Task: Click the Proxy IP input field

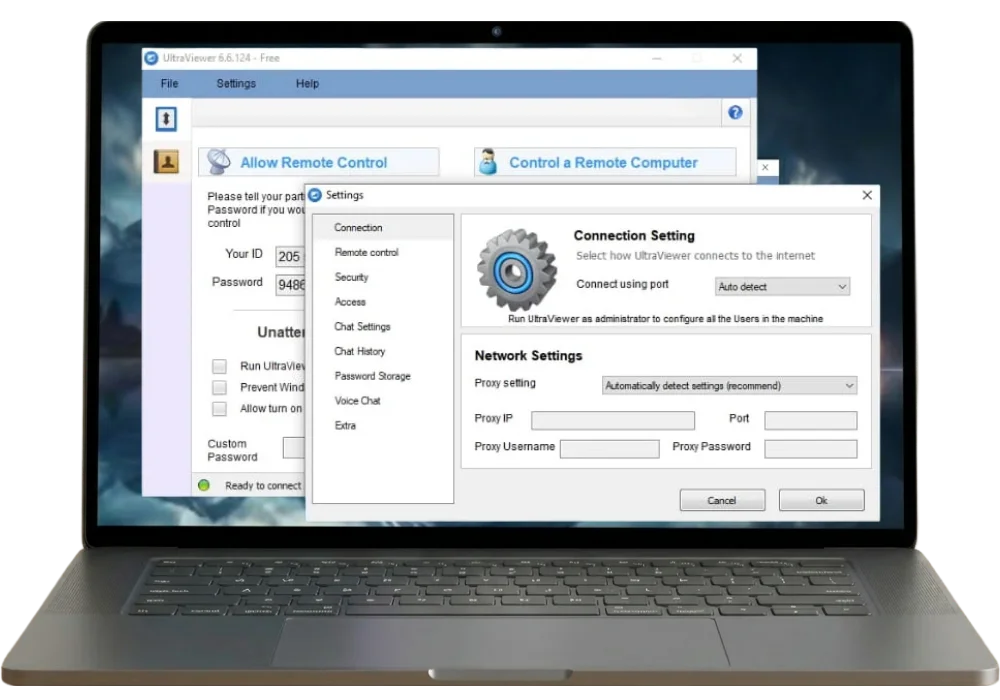Action: point(613,420)
